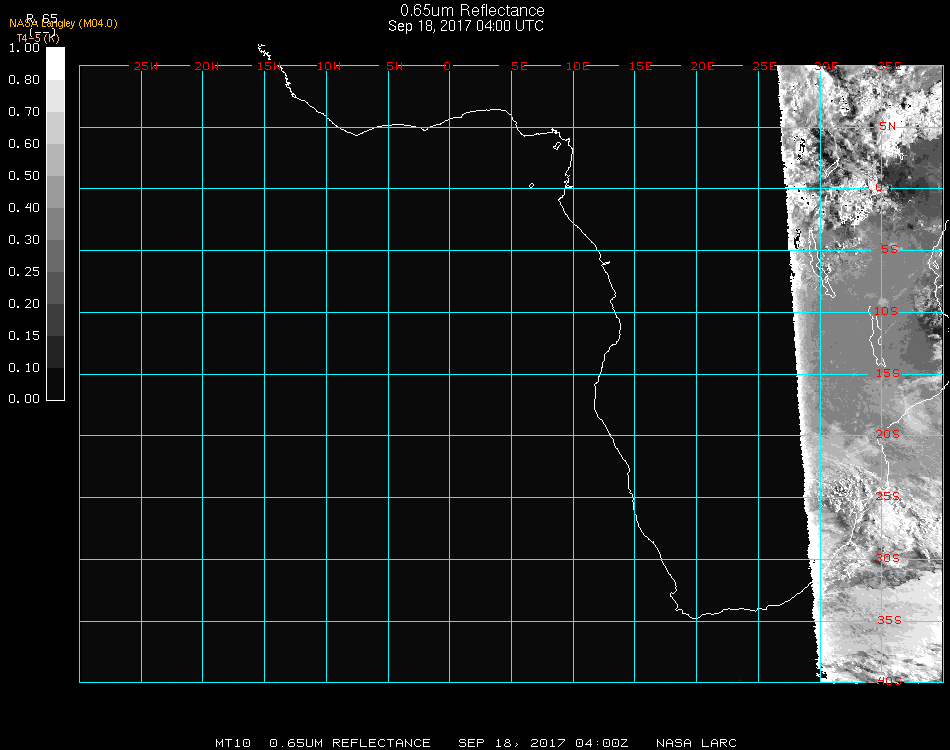Select the white 1.00 colorbar segment
950x750 pixels.
point(55,62)
